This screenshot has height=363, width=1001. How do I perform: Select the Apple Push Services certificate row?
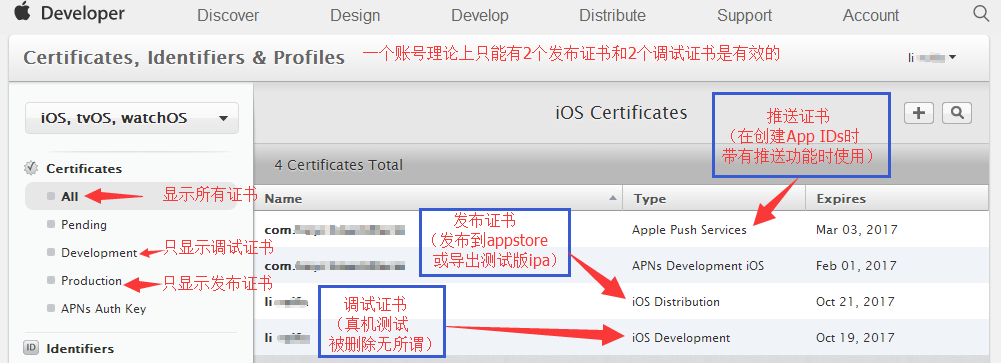click(x=621, y=230)
